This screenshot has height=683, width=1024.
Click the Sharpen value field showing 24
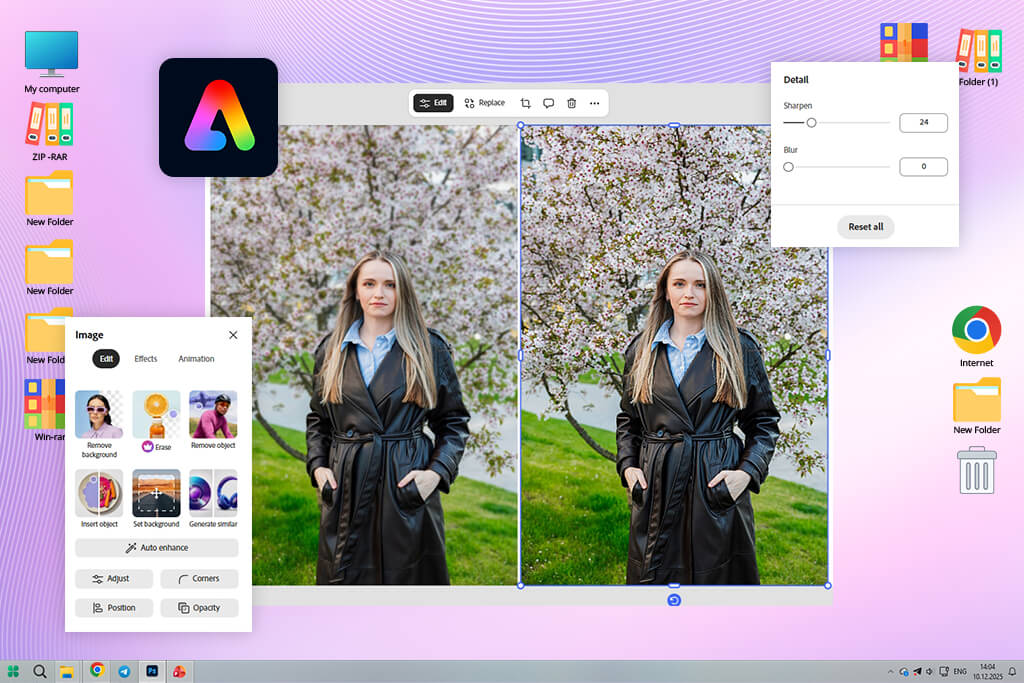point(923,123)
